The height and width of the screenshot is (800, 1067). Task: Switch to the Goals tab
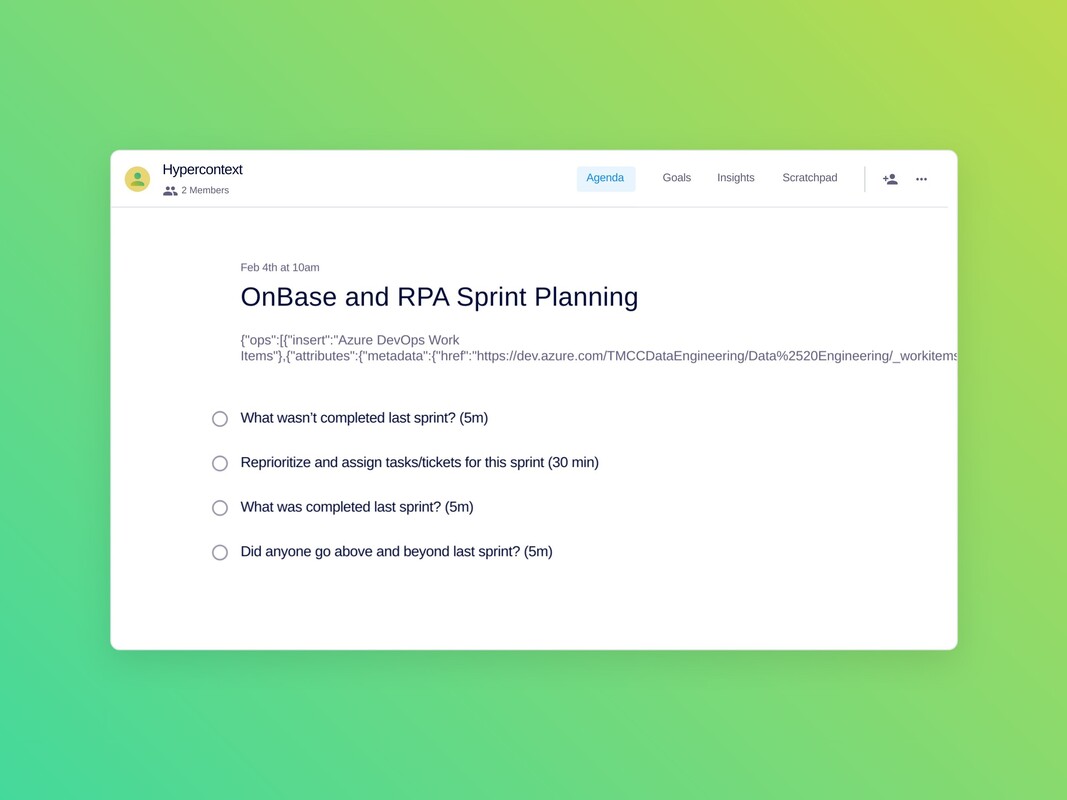coord(676,177)
